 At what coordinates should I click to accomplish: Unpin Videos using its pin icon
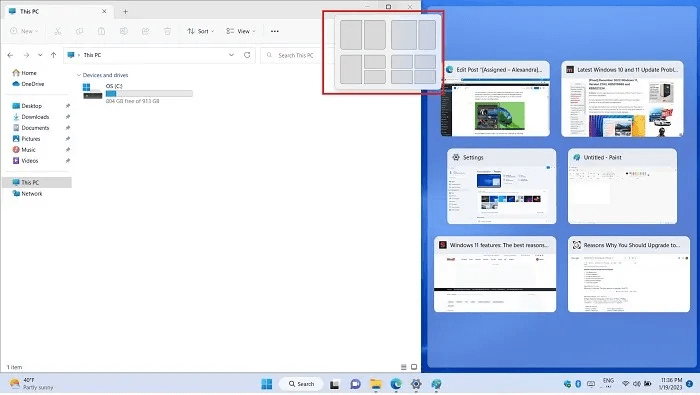click(68, 161)
